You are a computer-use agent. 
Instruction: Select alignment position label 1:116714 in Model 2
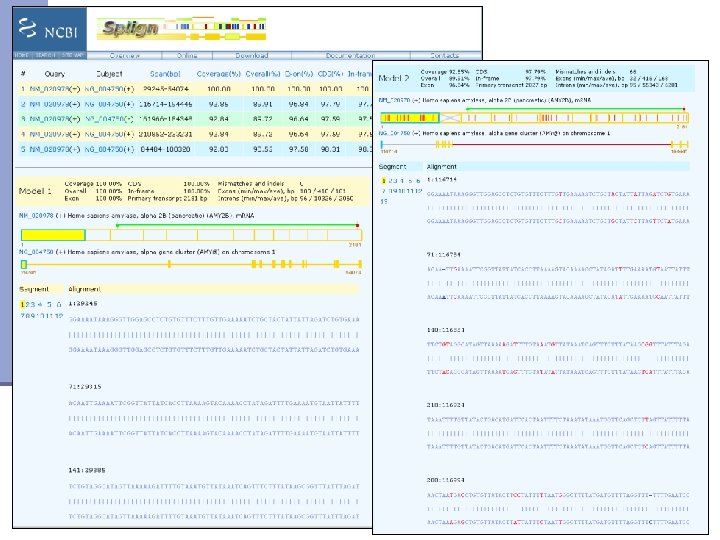441,180
